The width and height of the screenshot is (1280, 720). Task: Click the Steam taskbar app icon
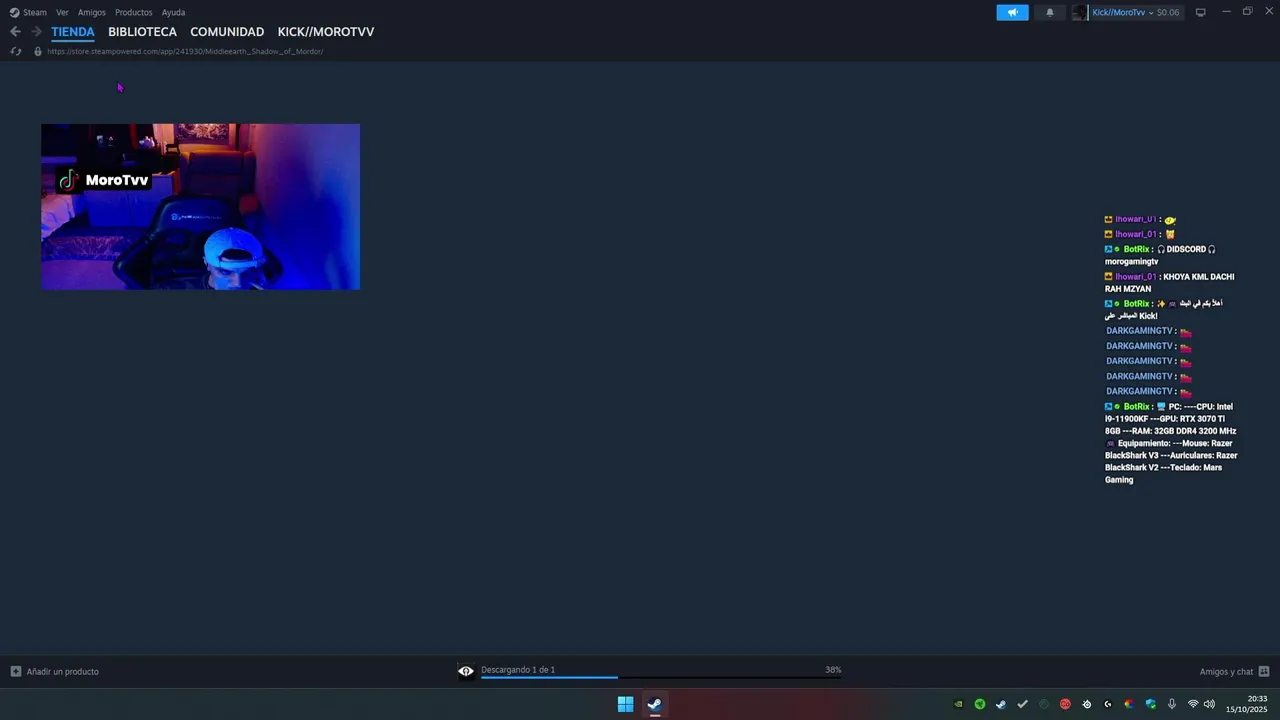coord(654,704)
